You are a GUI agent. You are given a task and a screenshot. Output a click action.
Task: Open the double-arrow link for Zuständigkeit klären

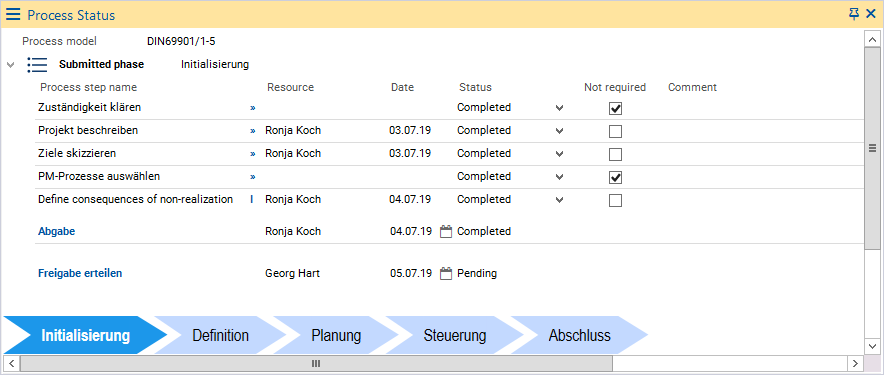pos(253,108)
